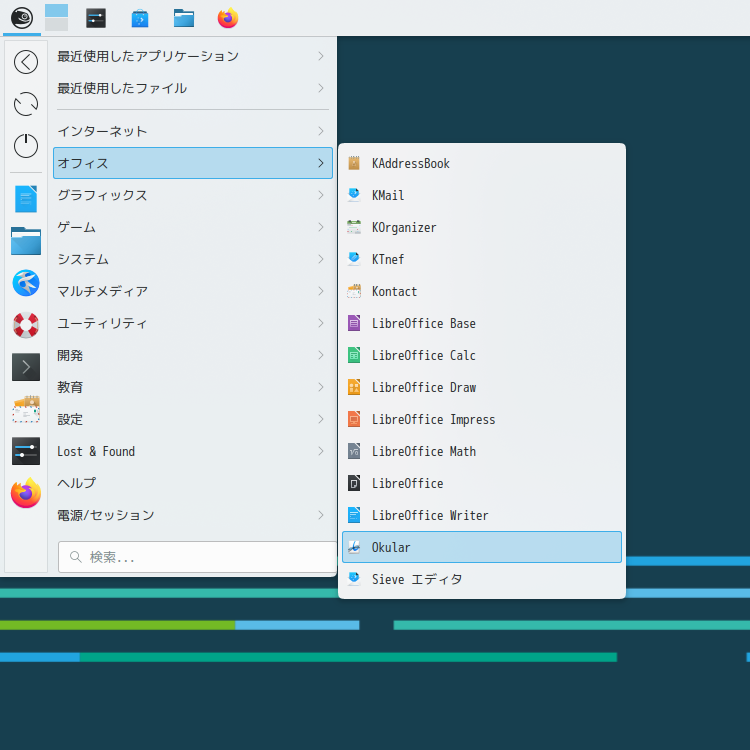Expand the ユーティリティ category arrow

(321, 323)
